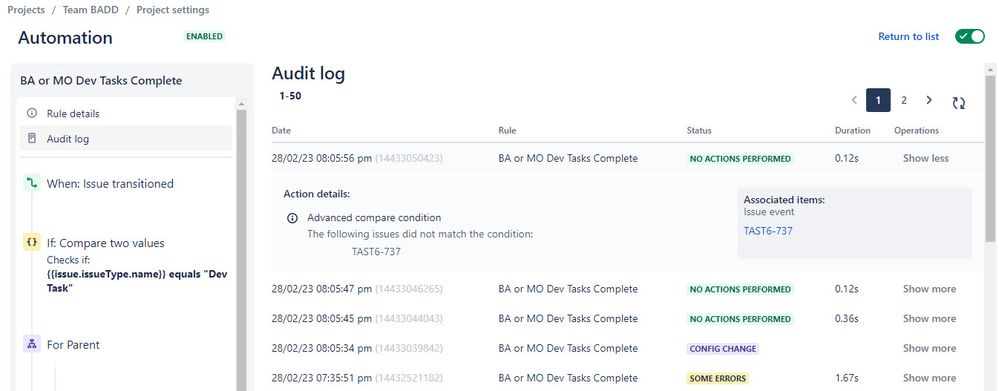
Task: Refresh the audit log
Action: click(959, 103)
